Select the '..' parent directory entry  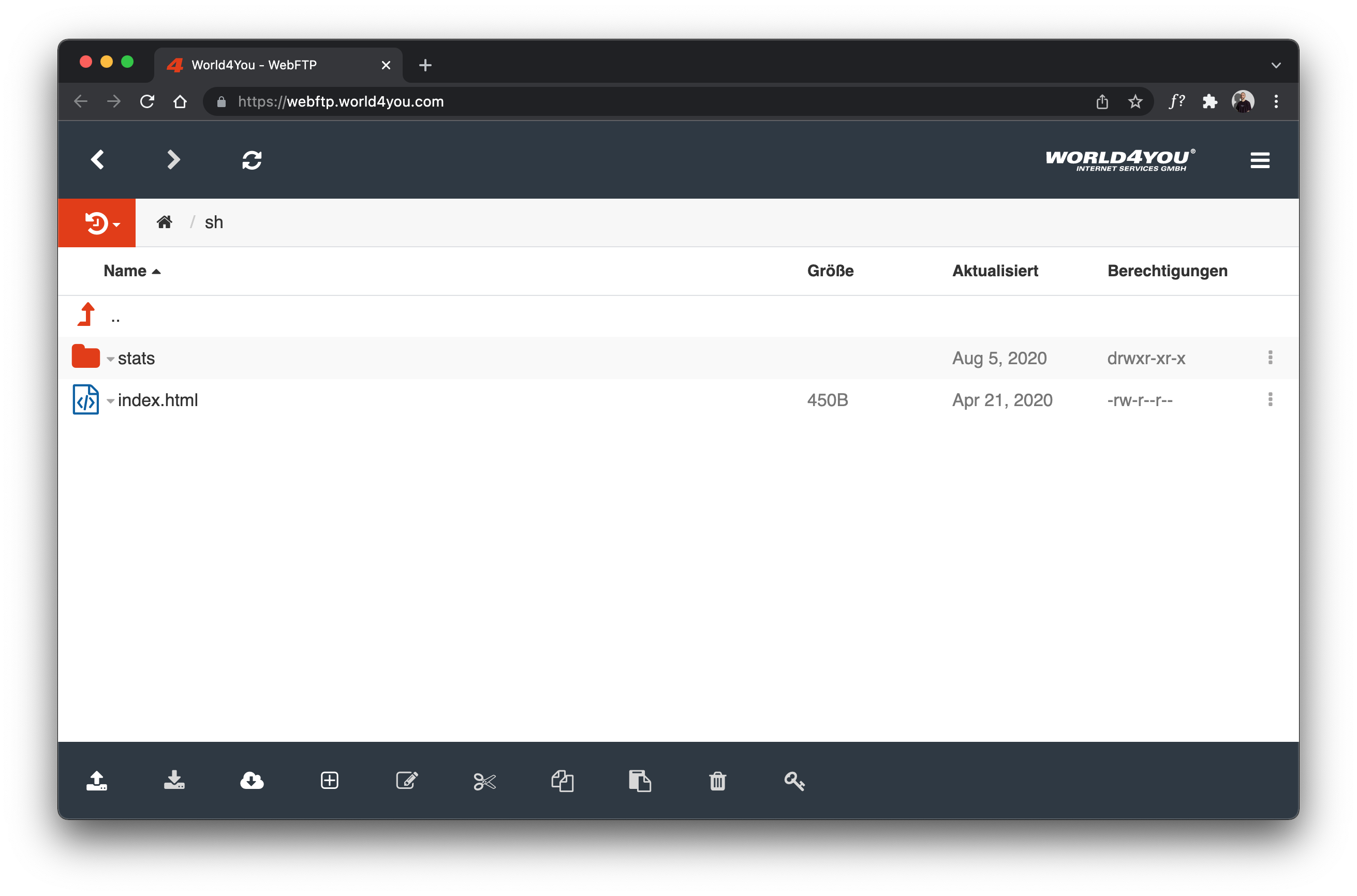click(x=115, y=320)
